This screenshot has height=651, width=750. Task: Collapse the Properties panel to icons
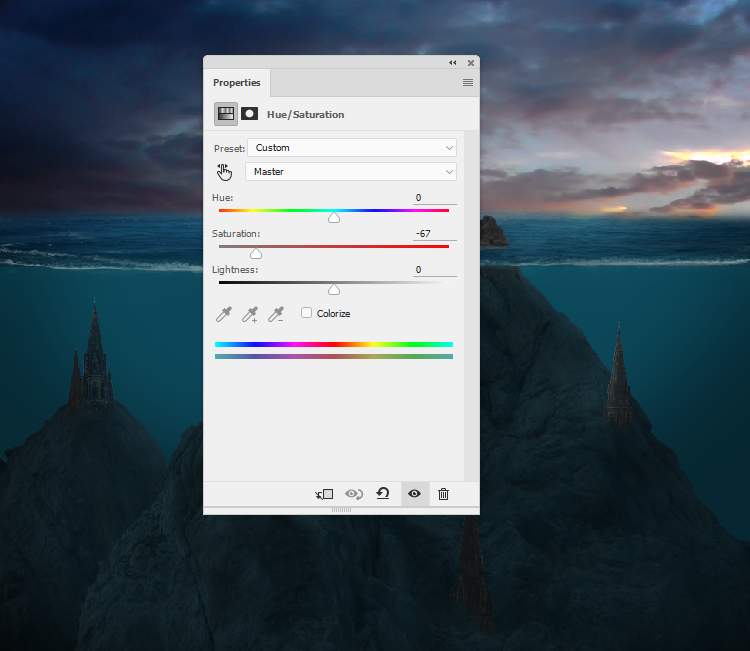tap(452, 63)
